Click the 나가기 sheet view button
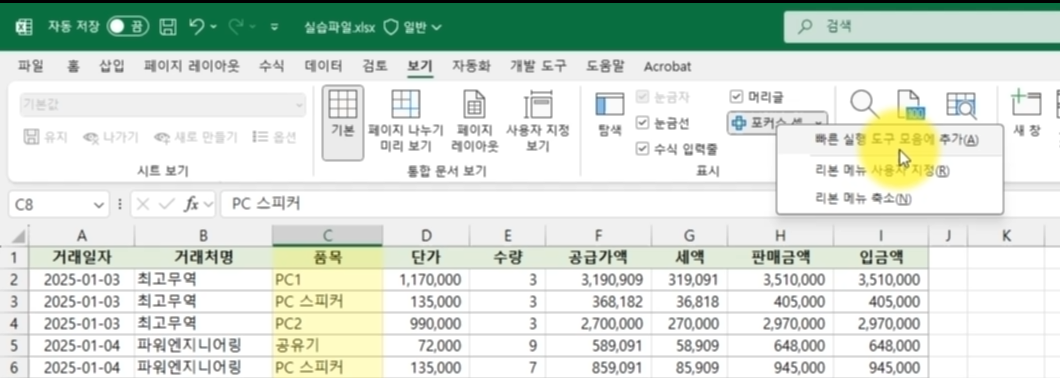This screenshot has width=1060, height=378. (110, 137)
